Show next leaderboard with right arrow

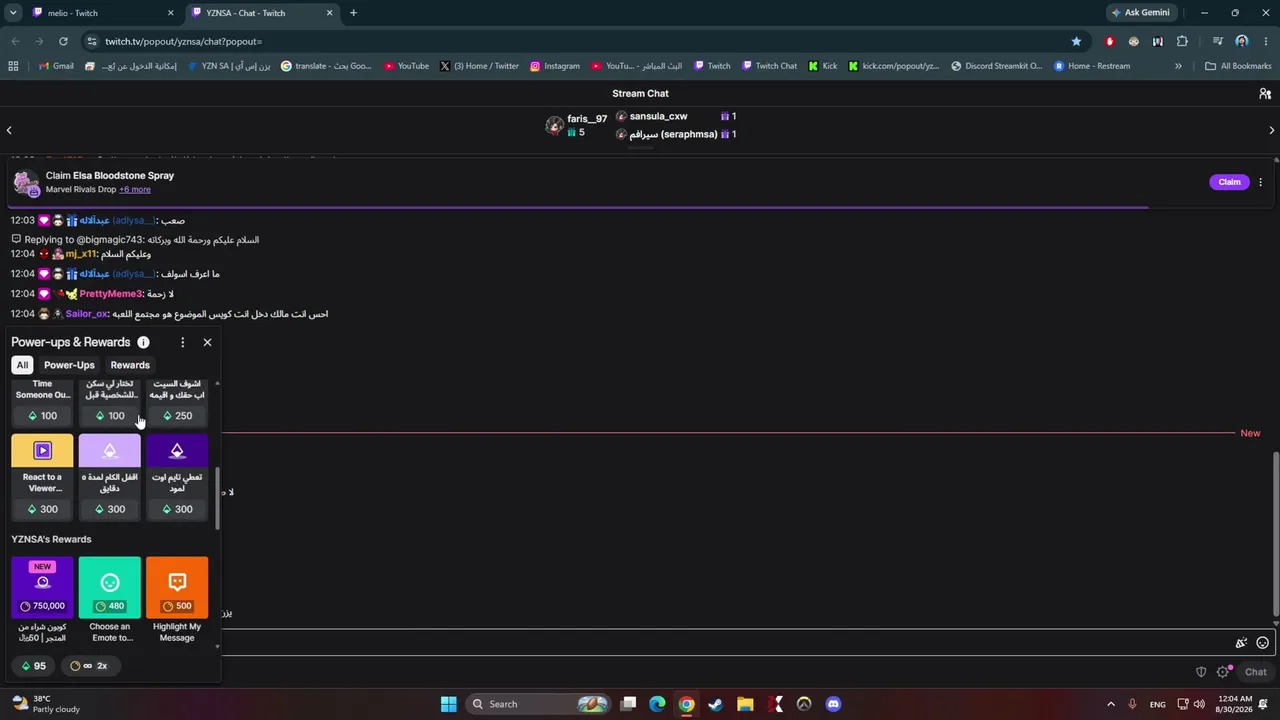[x=1271, y=130]
